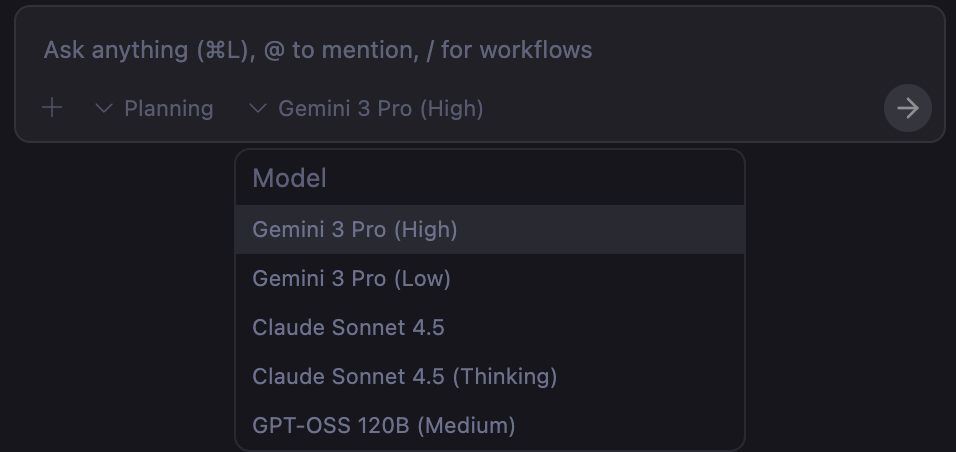This screenshot has height=452, width=956.
Task: Select GPT-OSS 120B (Medium) model
Action: coord(384,426)
